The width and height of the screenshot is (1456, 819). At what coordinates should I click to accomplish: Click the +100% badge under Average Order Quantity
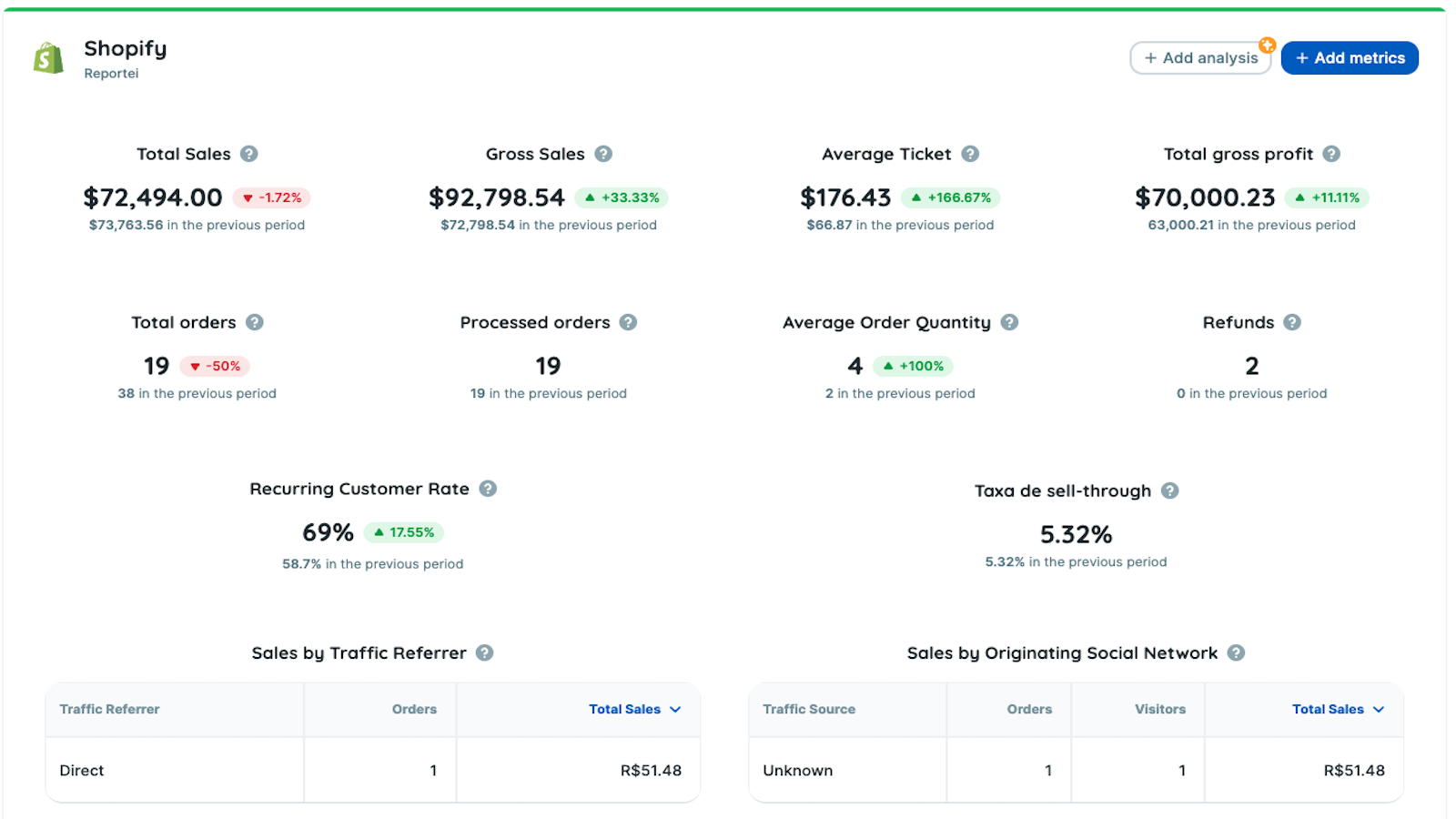(x=914, y=366)
